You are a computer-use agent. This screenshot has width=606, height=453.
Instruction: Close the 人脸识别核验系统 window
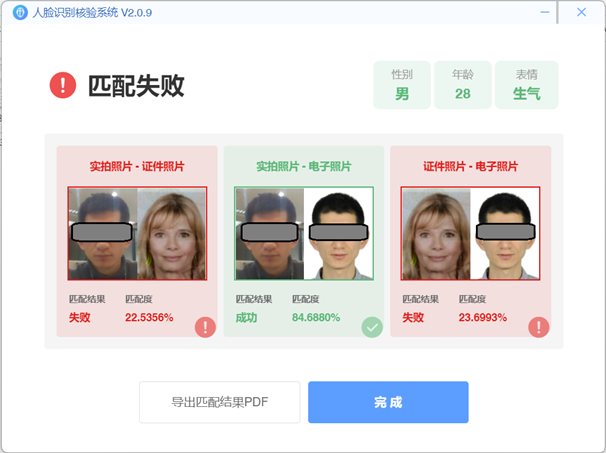coord(581,12)
